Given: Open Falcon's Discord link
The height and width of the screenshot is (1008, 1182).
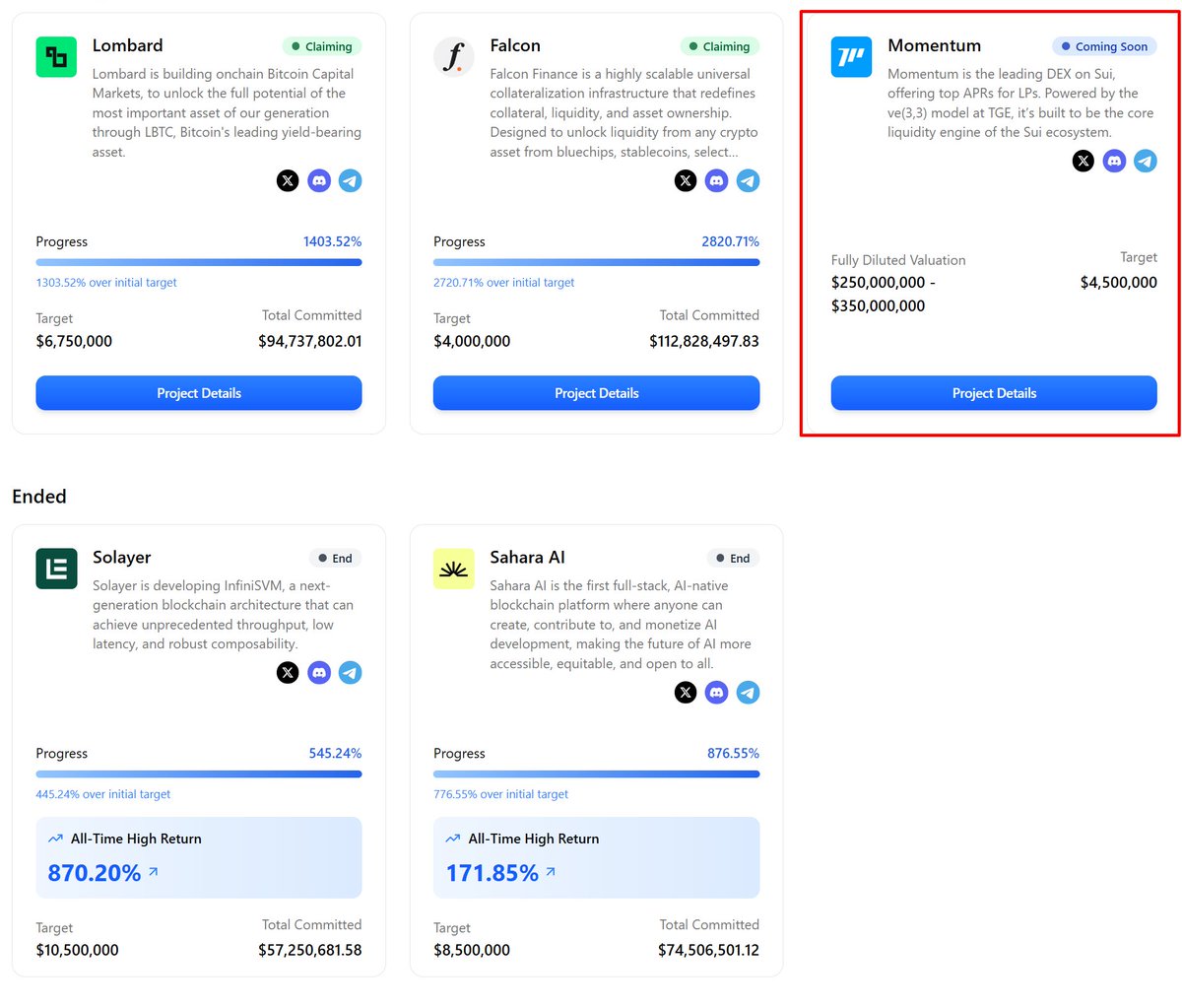Looking at the screenshot, I should pos(717,180).
